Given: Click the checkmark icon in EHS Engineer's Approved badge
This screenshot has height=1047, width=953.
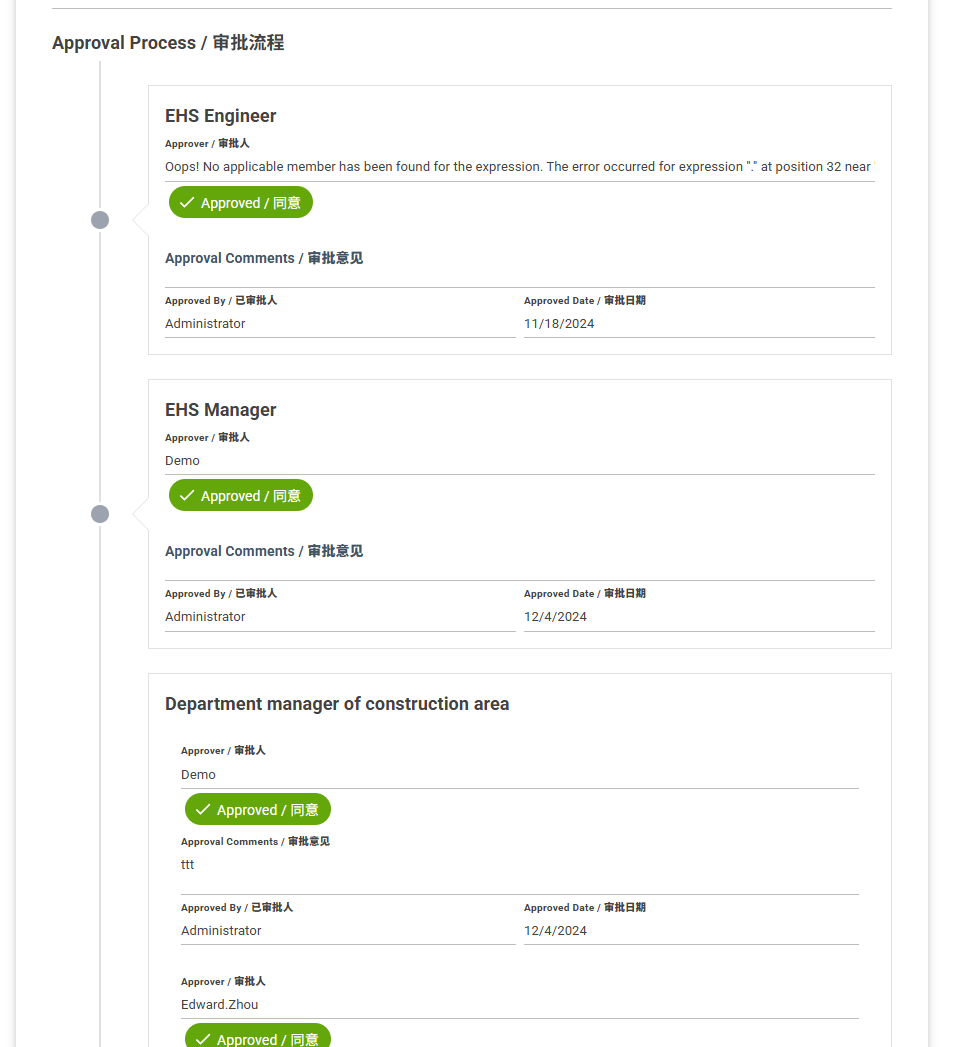Looking at the screenshot, I should click(x=186, y=203).
